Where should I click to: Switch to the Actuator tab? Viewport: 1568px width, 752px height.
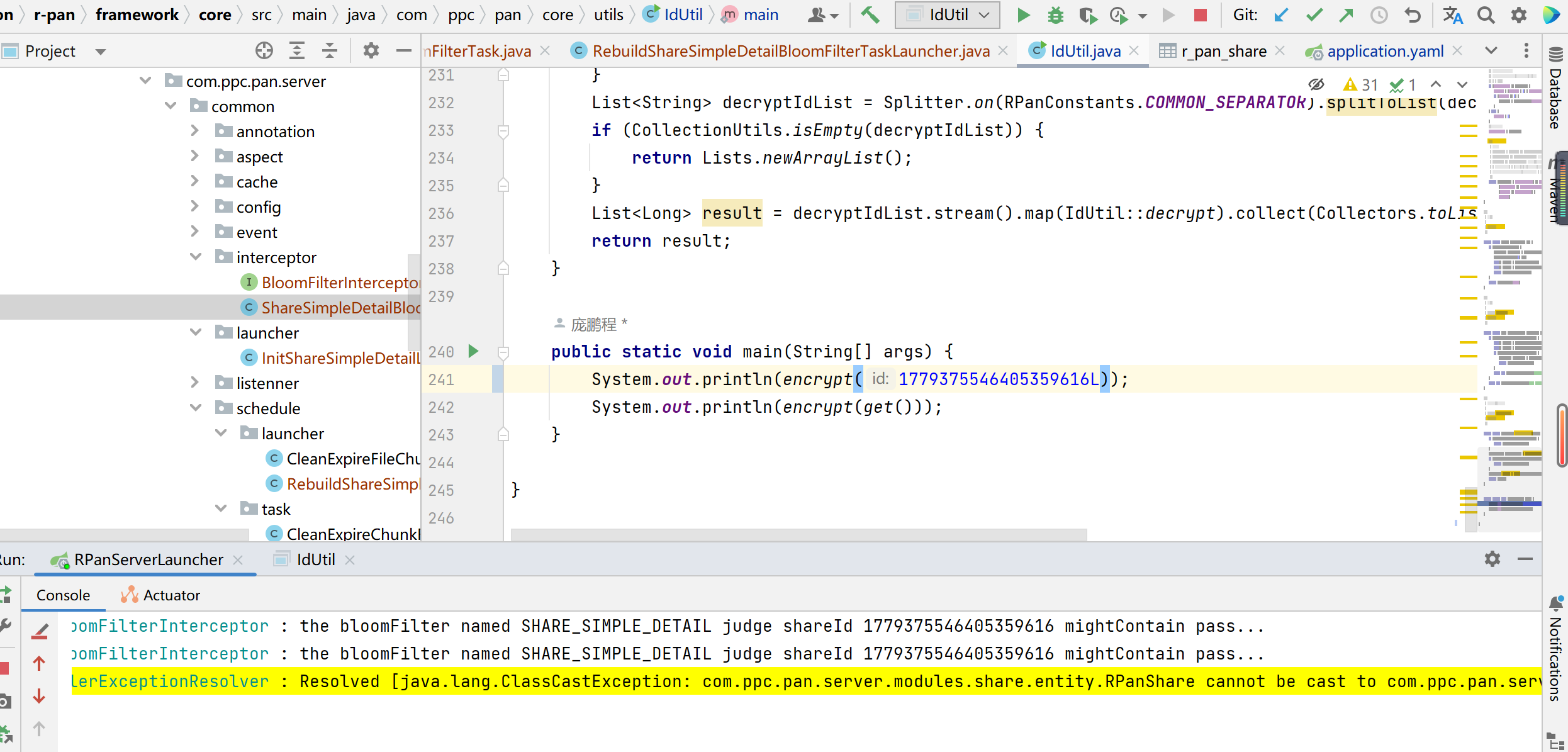[x=160, y=595]
